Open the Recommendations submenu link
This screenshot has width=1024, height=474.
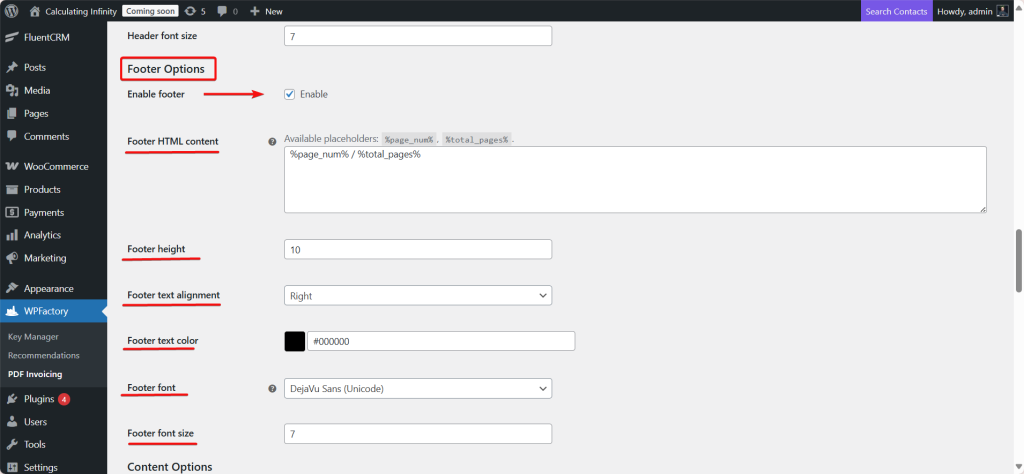click(43, 355)
